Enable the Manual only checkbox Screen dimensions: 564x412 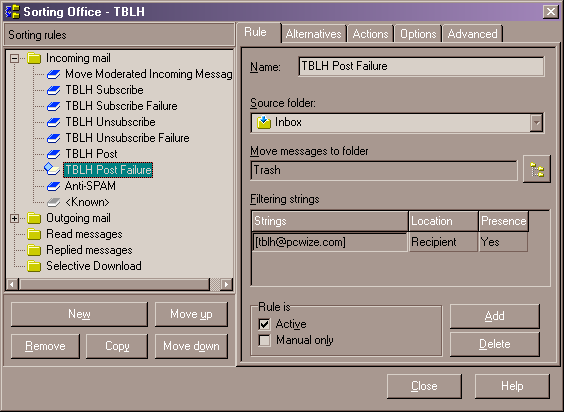click(x=264, y=340)
